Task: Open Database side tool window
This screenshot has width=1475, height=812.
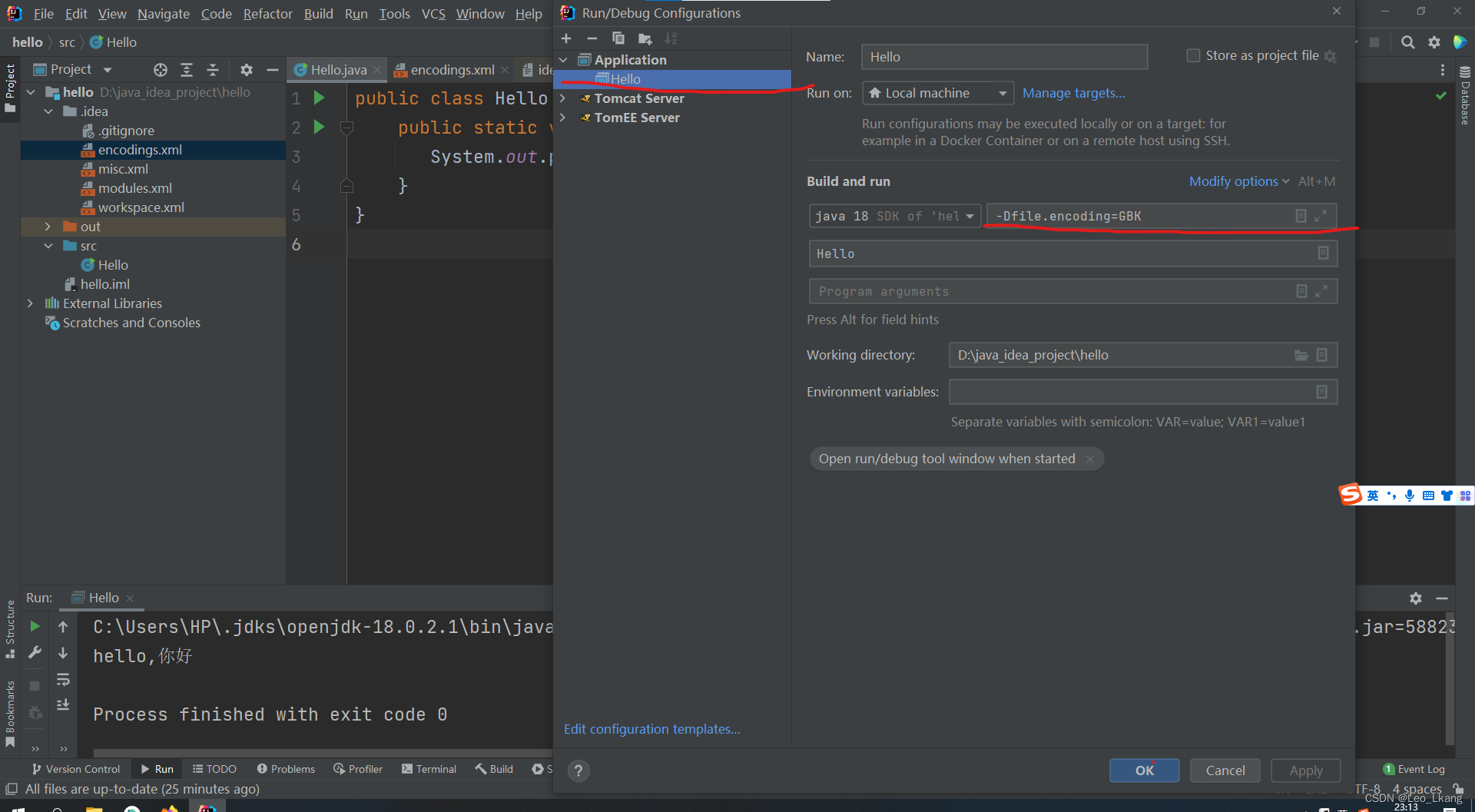Action: pos(1465,96)
